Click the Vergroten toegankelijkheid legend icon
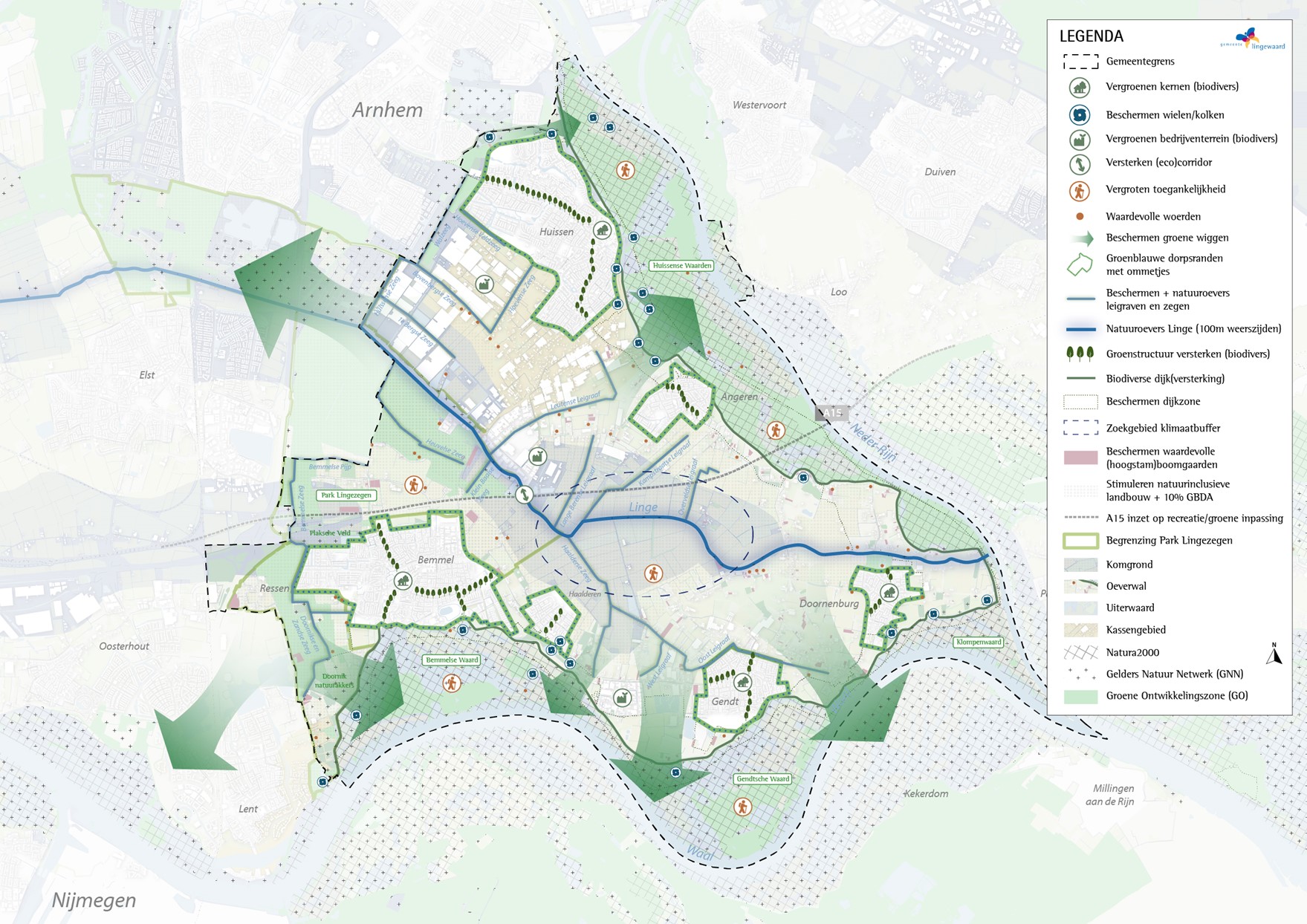The width and height of the screenshot is (1307, 924). pos(1080,190)
